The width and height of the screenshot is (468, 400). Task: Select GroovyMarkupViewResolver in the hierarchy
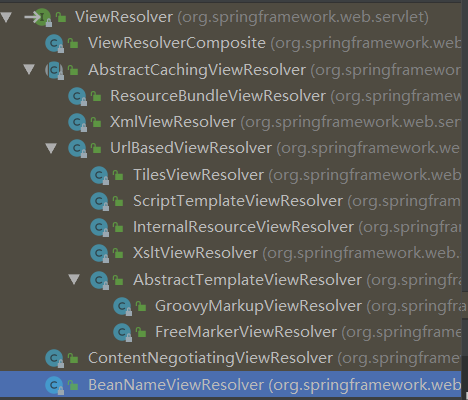[x=258, y=306]
